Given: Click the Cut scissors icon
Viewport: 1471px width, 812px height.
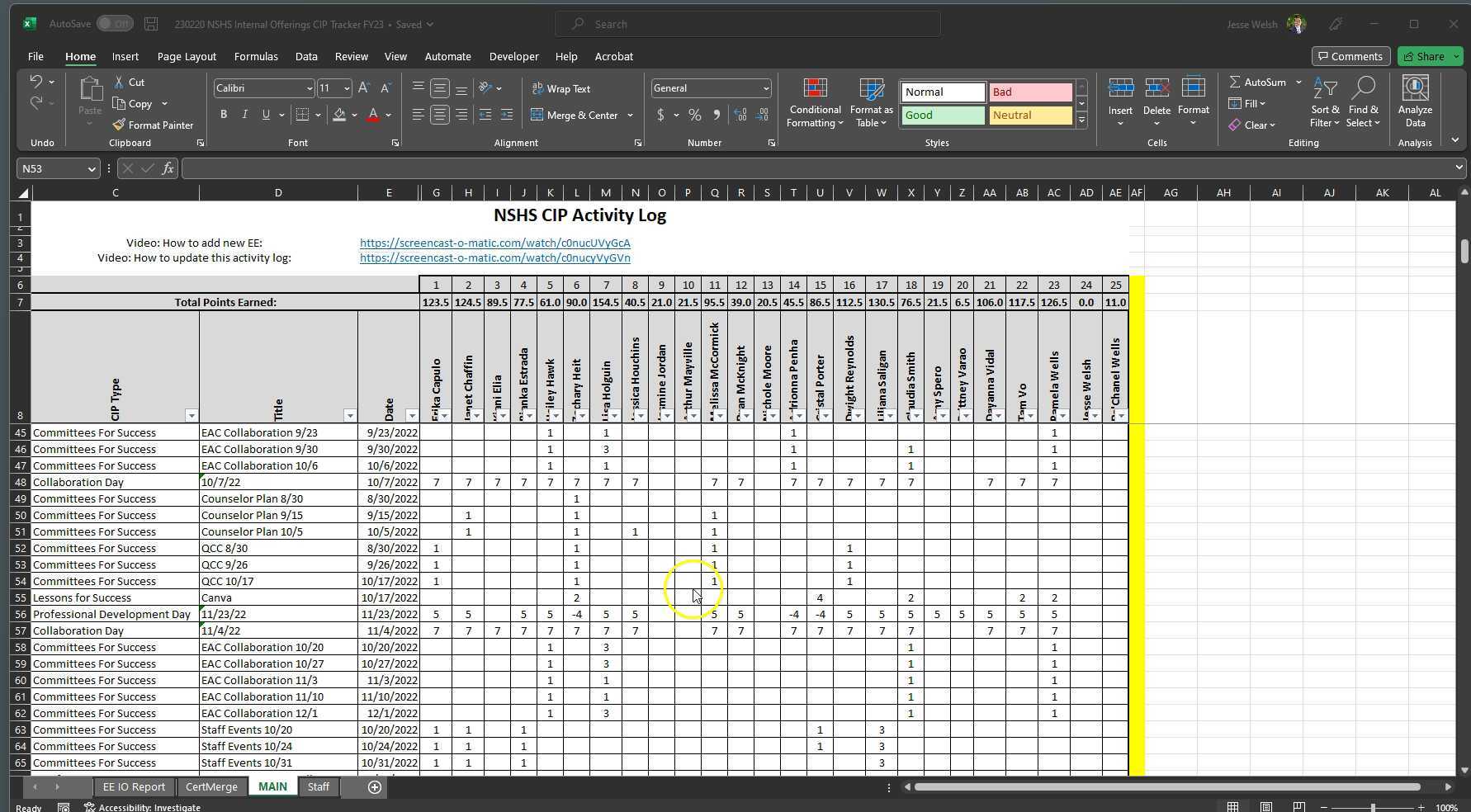Looking at the screenshot, I should click(x=119, y=82).
